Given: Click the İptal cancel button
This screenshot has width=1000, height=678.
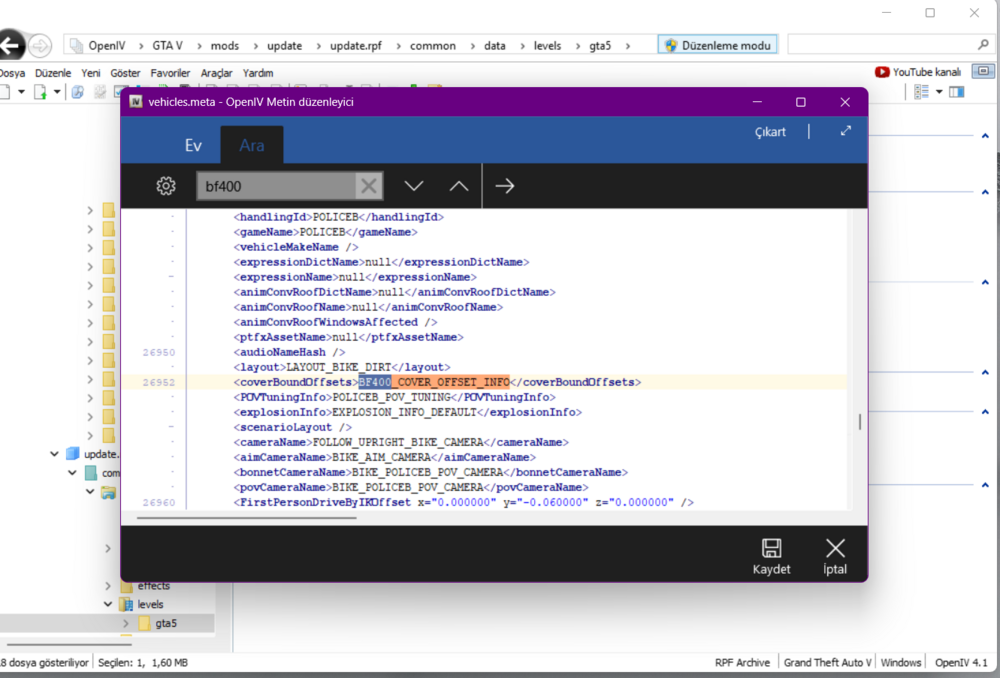Looking at the screenshot, I should [x=835, y=554].
